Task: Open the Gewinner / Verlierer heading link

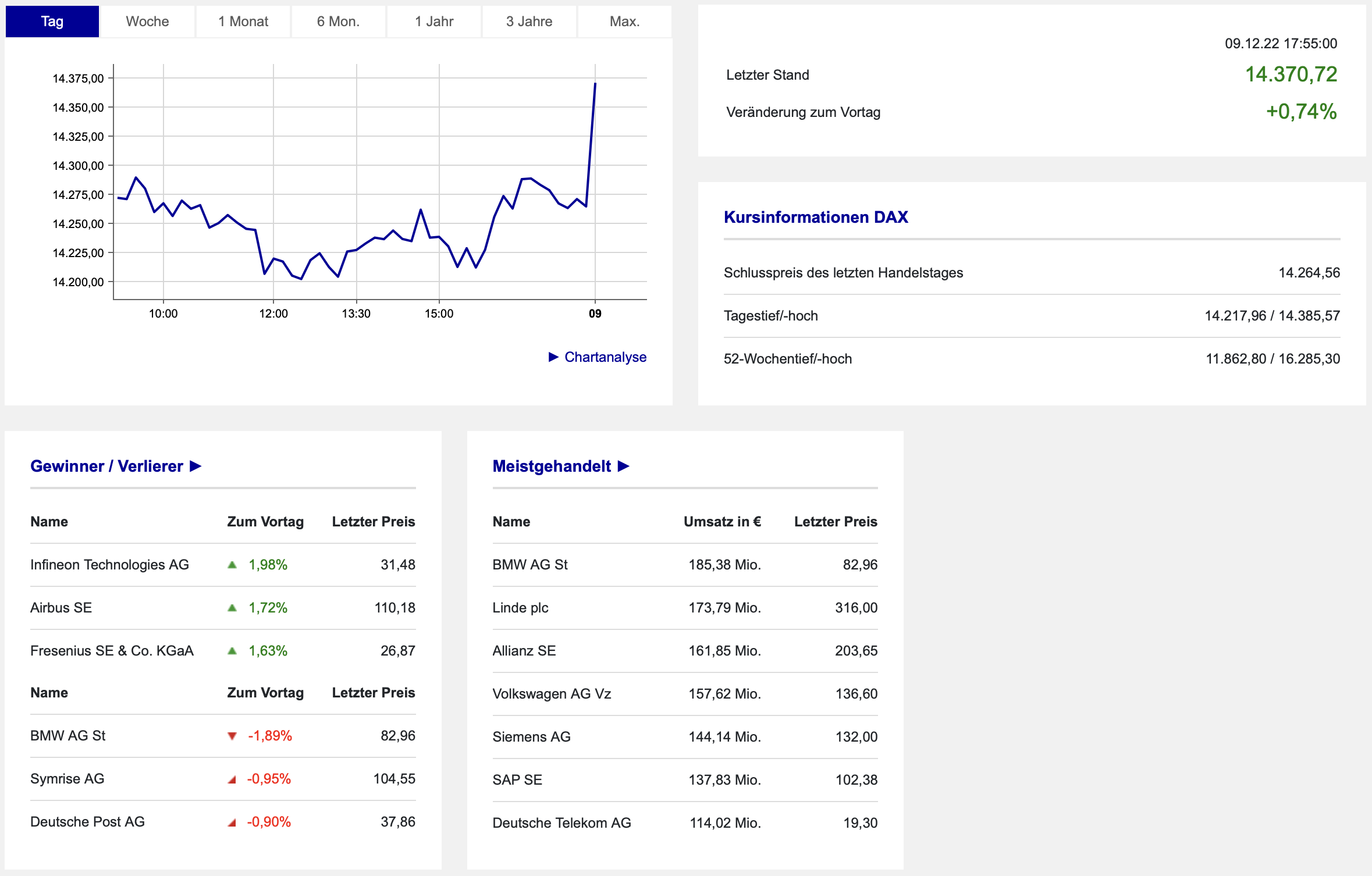Action: (106, 466)
